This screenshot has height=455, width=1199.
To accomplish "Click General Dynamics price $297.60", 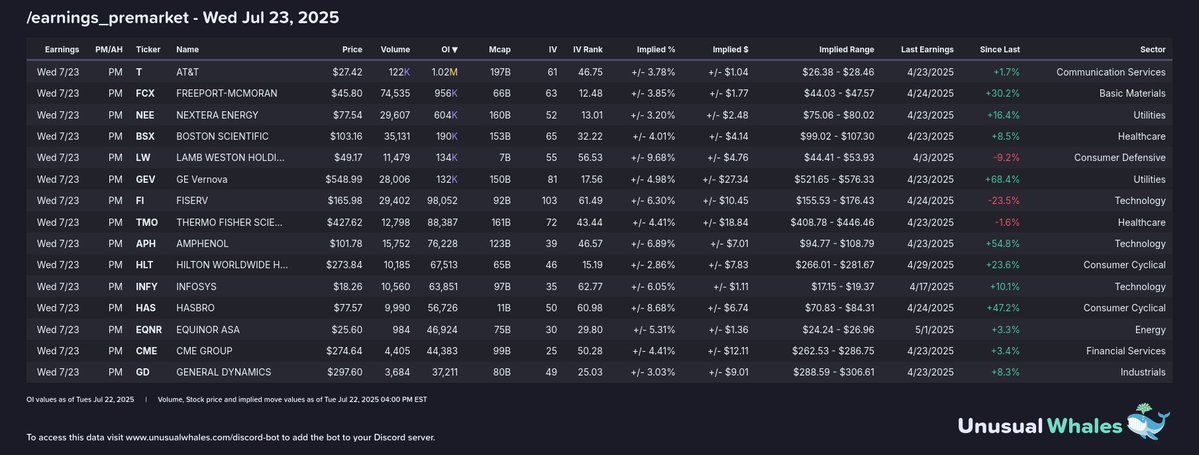I will 343,372.
